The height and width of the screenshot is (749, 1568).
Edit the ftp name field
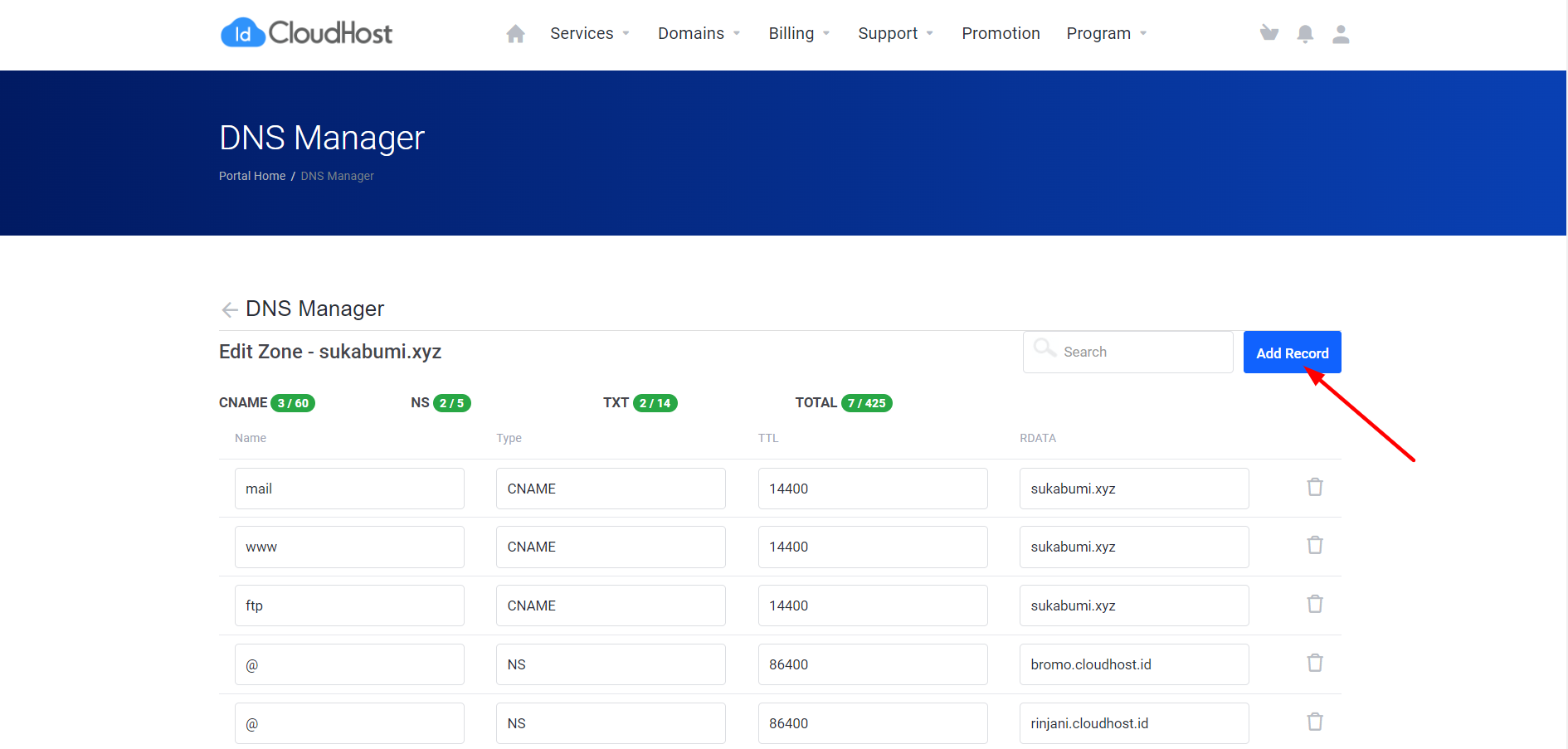tap(349, 606)
